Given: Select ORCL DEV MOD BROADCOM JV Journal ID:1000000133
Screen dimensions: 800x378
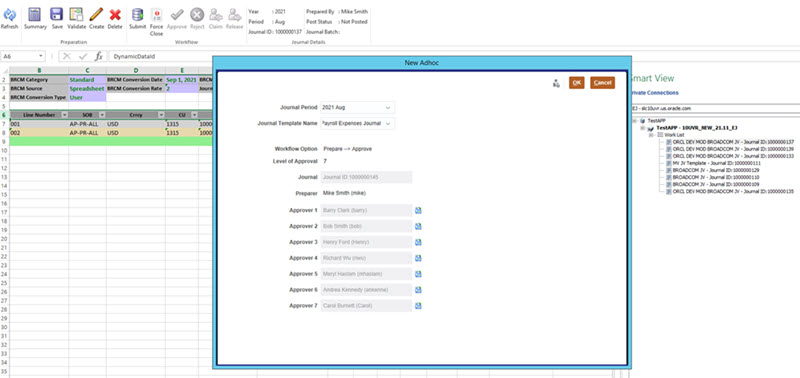Looking at the screenshot, I should pos(733,156).
